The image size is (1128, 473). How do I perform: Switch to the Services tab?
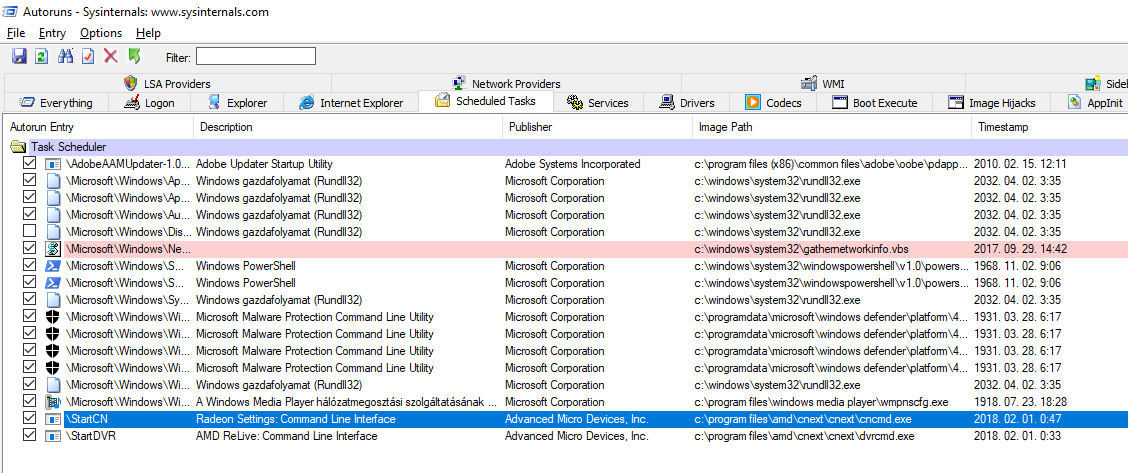(598, 103)
